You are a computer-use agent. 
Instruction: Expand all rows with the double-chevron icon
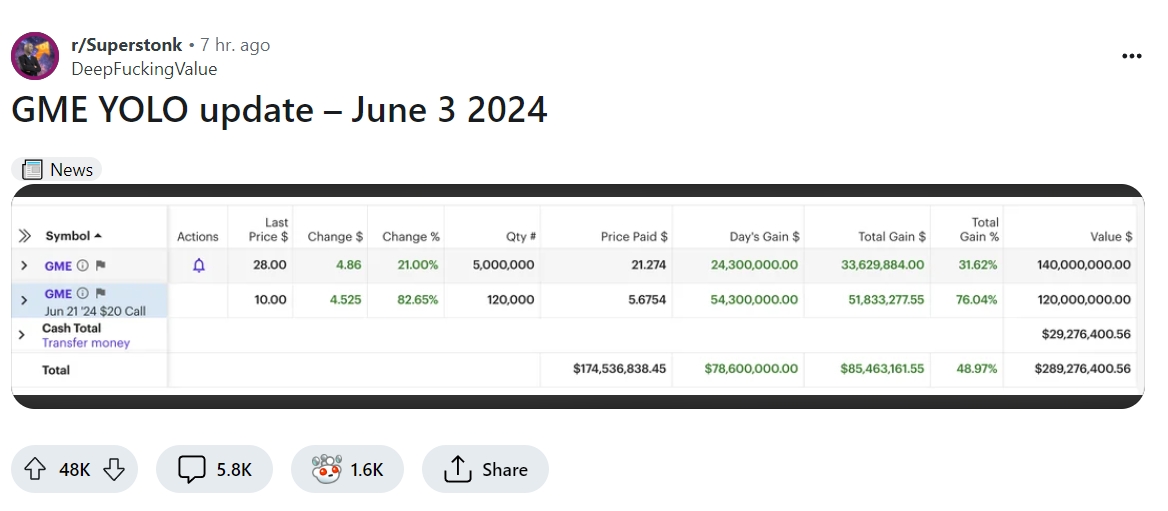[x=25, y=237]
